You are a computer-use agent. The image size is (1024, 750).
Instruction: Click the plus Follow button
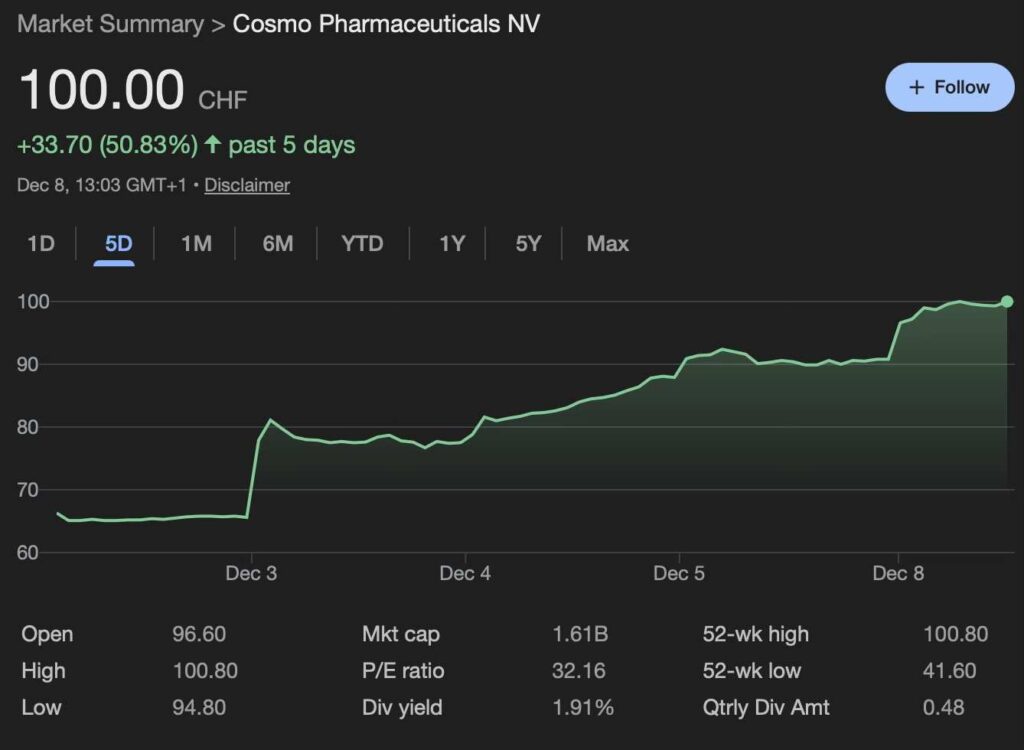(949, 88)
